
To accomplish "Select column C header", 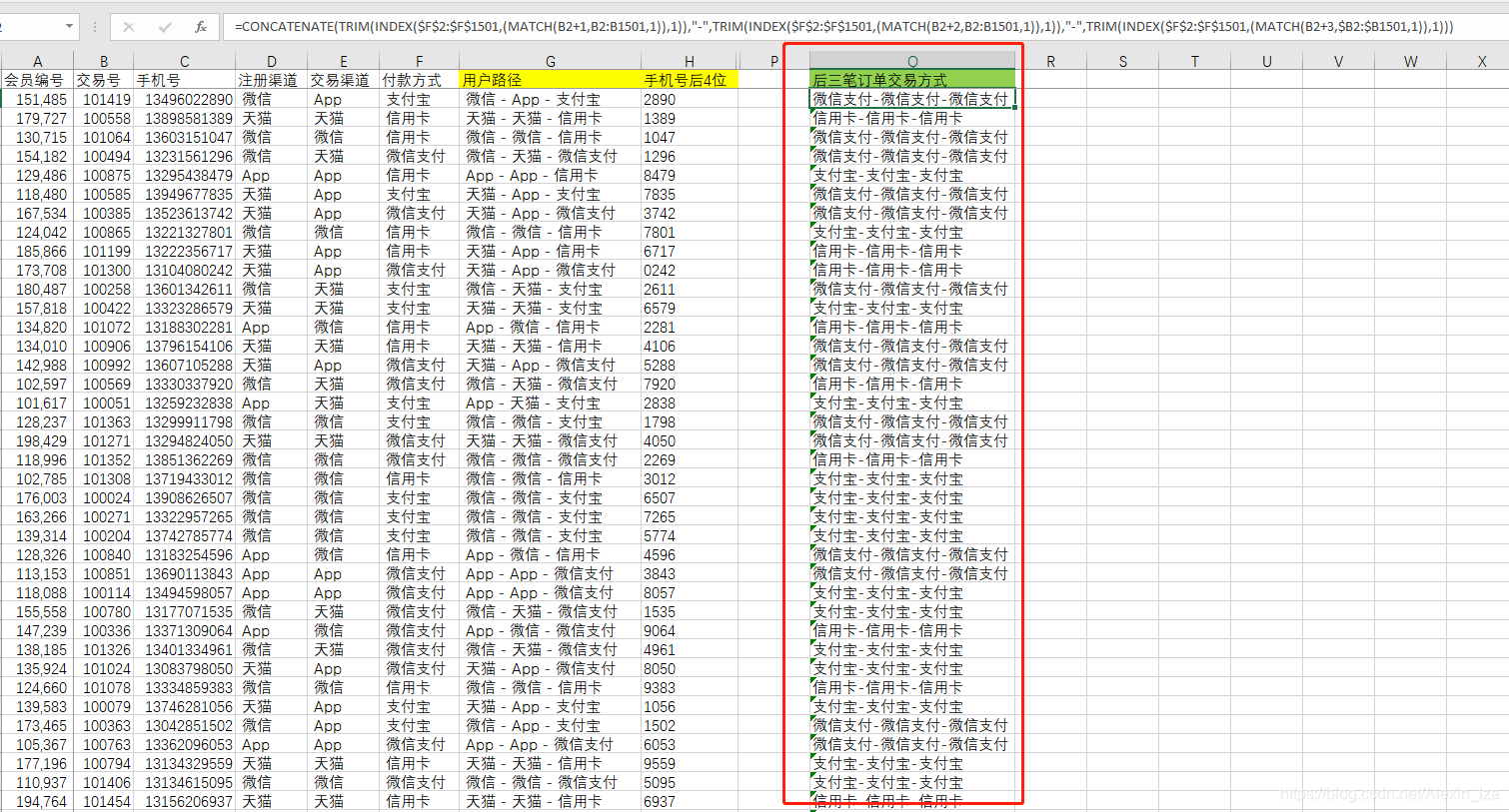I will tap(185, 61).
